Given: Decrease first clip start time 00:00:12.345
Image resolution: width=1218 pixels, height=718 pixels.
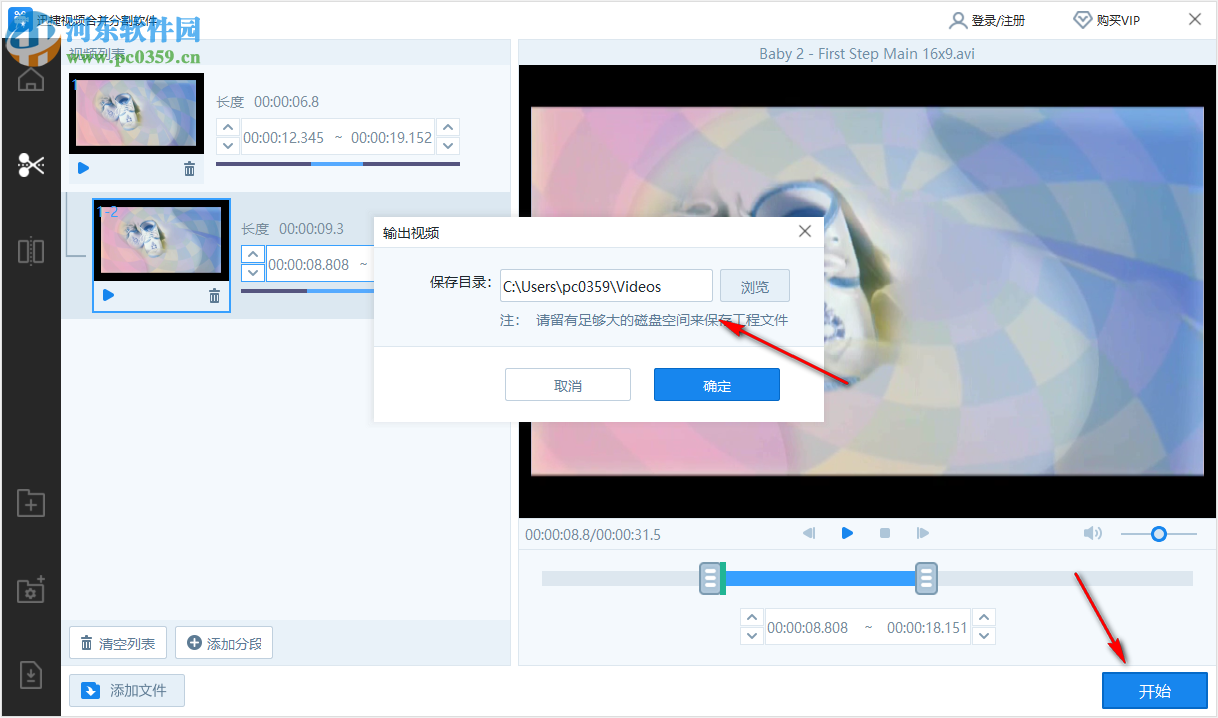Looking at the screenshot, I should [228, 147].
